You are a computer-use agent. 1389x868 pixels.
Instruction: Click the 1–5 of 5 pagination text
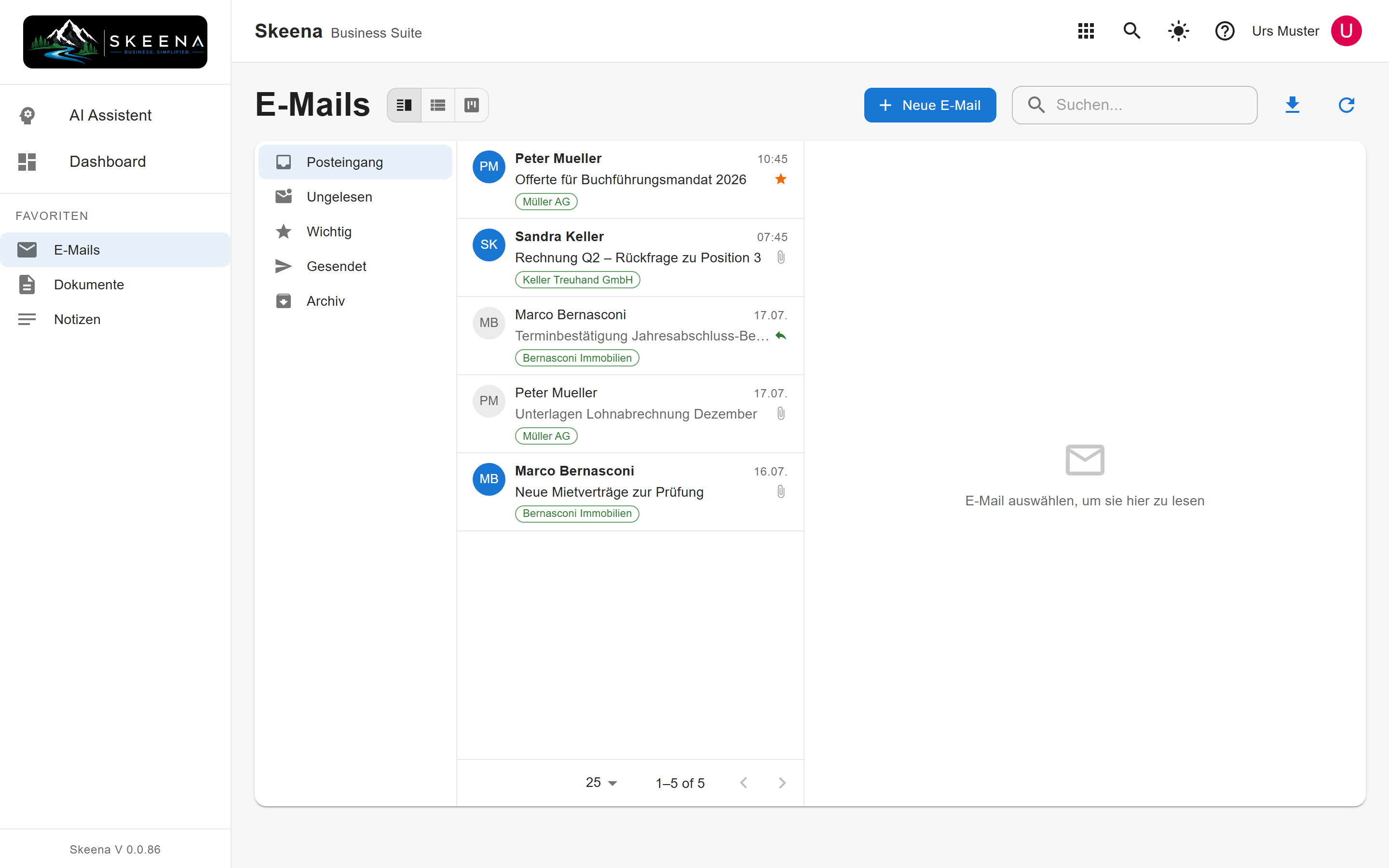[x=680, y=783]
